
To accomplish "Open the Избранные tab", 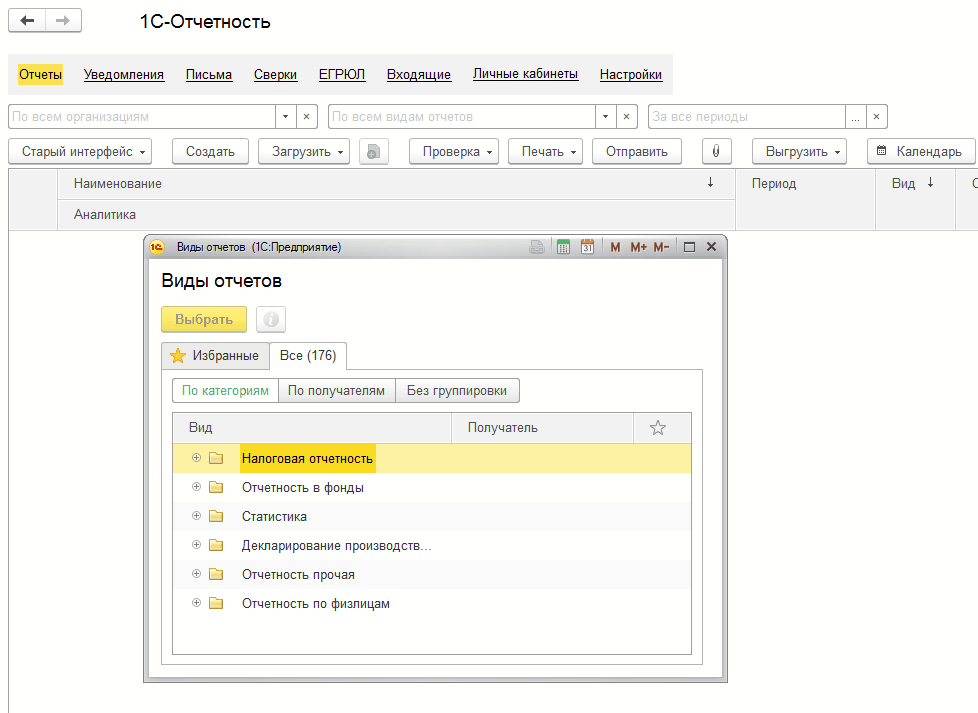I will pos(215,356).
